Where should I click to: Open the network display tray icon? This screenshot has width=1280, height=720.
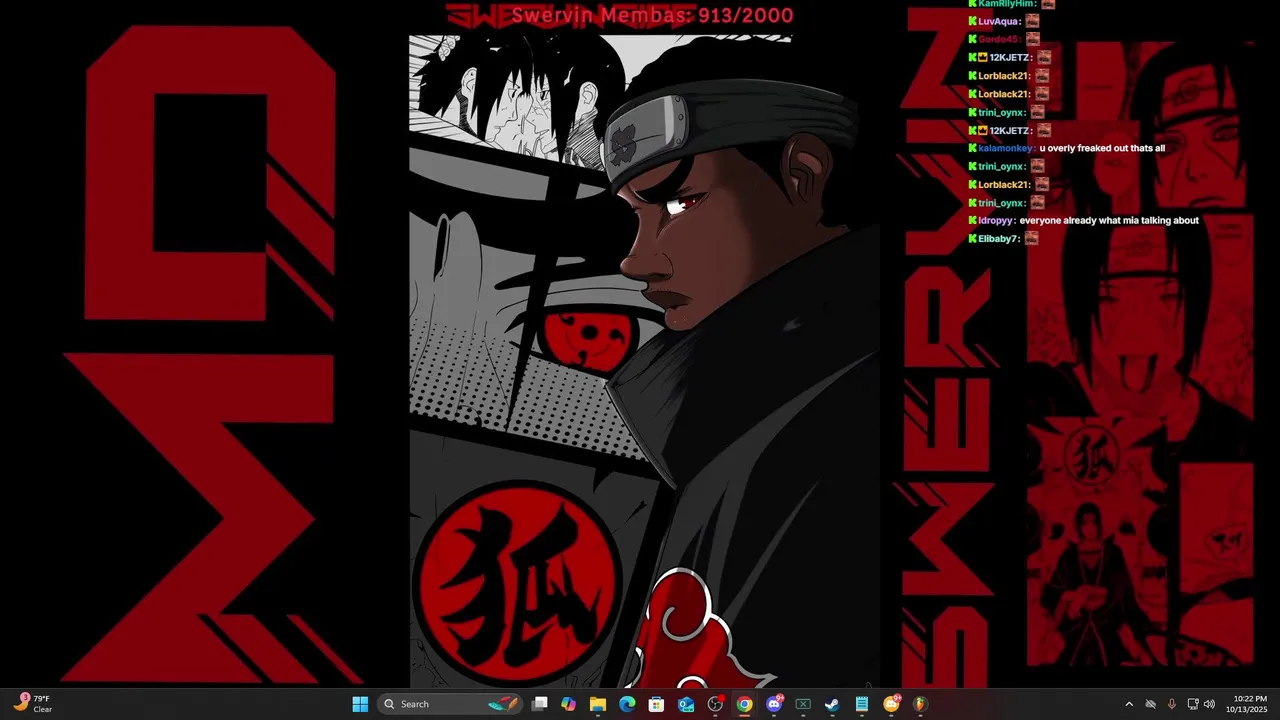[1192, 704]
